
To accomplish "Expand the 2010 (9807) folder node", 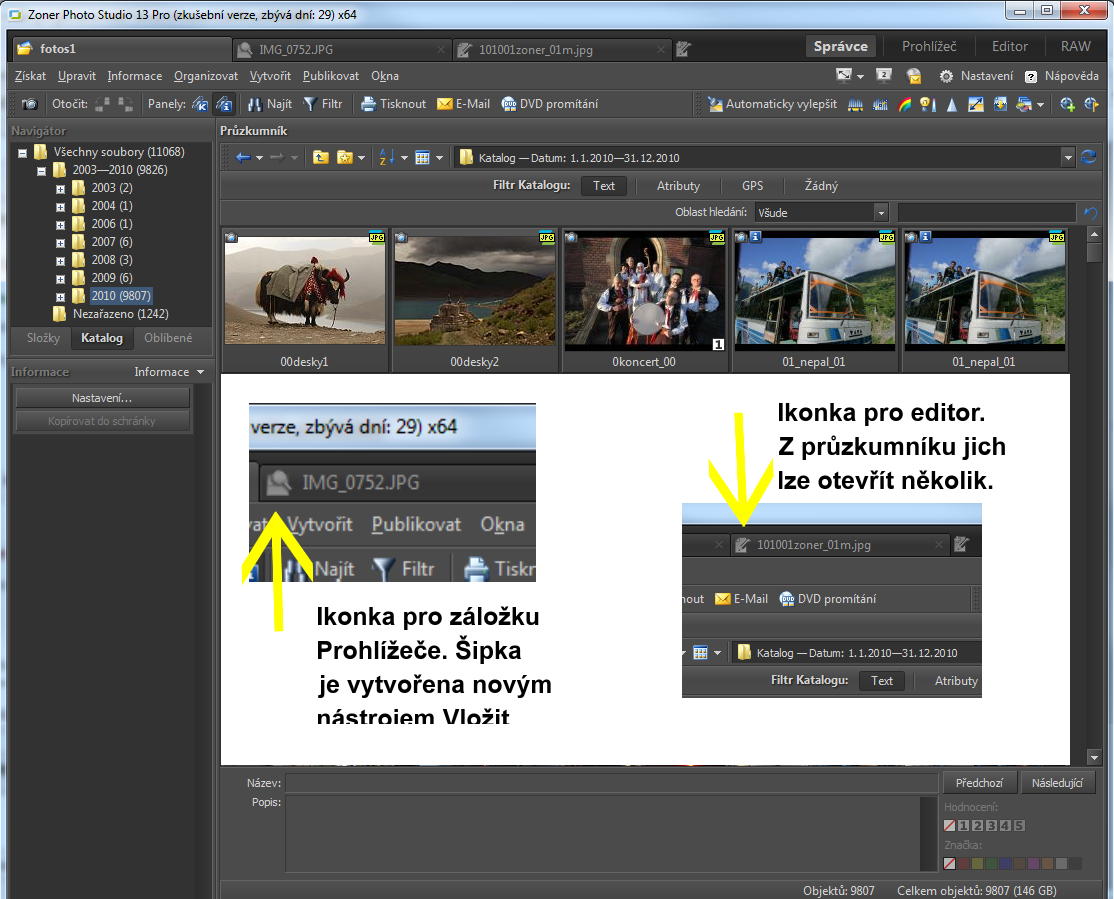I will 60,296.
